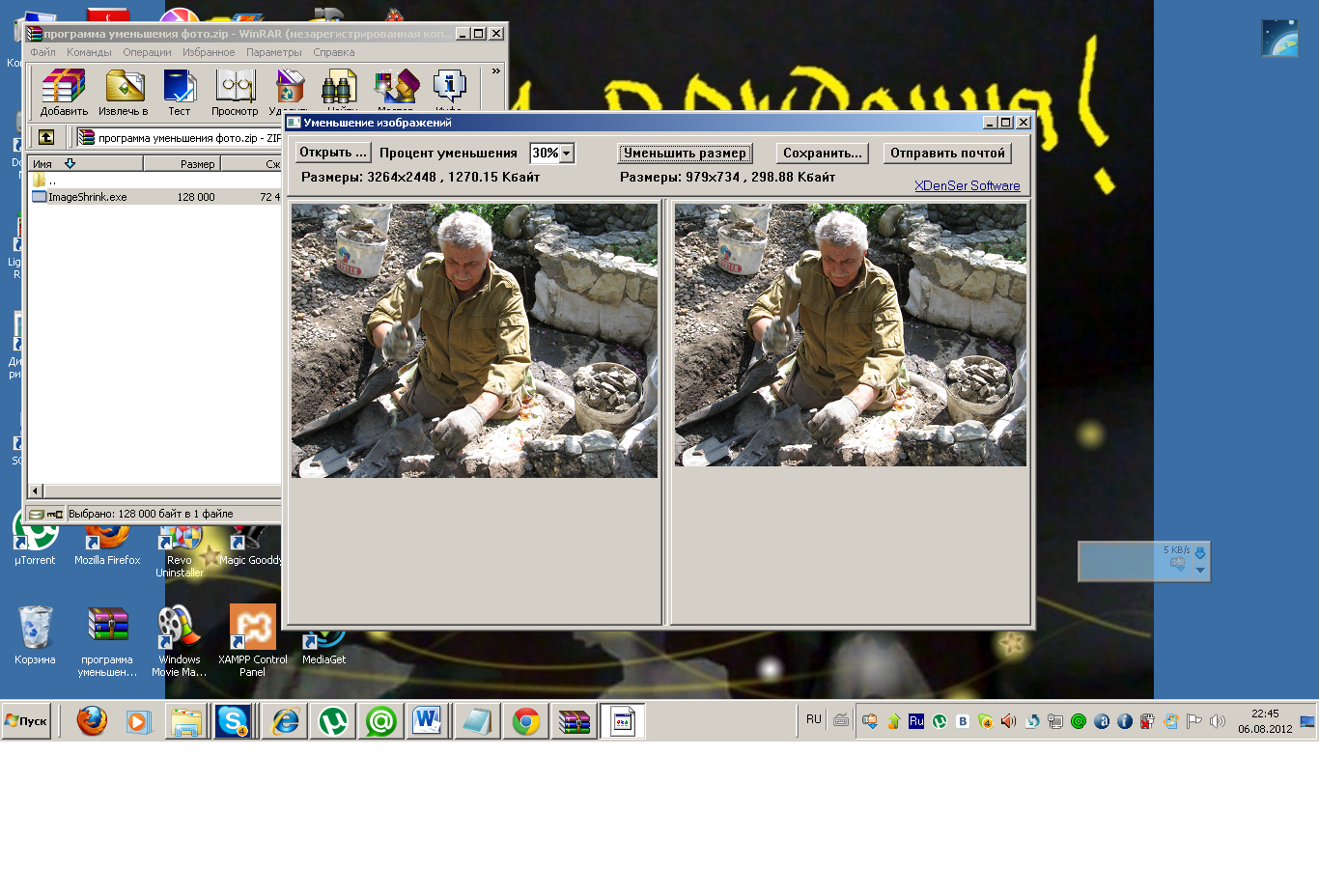1319x896 pixels.
Task: Open the Файл menu in WinRAR
Action: (42, 52)
